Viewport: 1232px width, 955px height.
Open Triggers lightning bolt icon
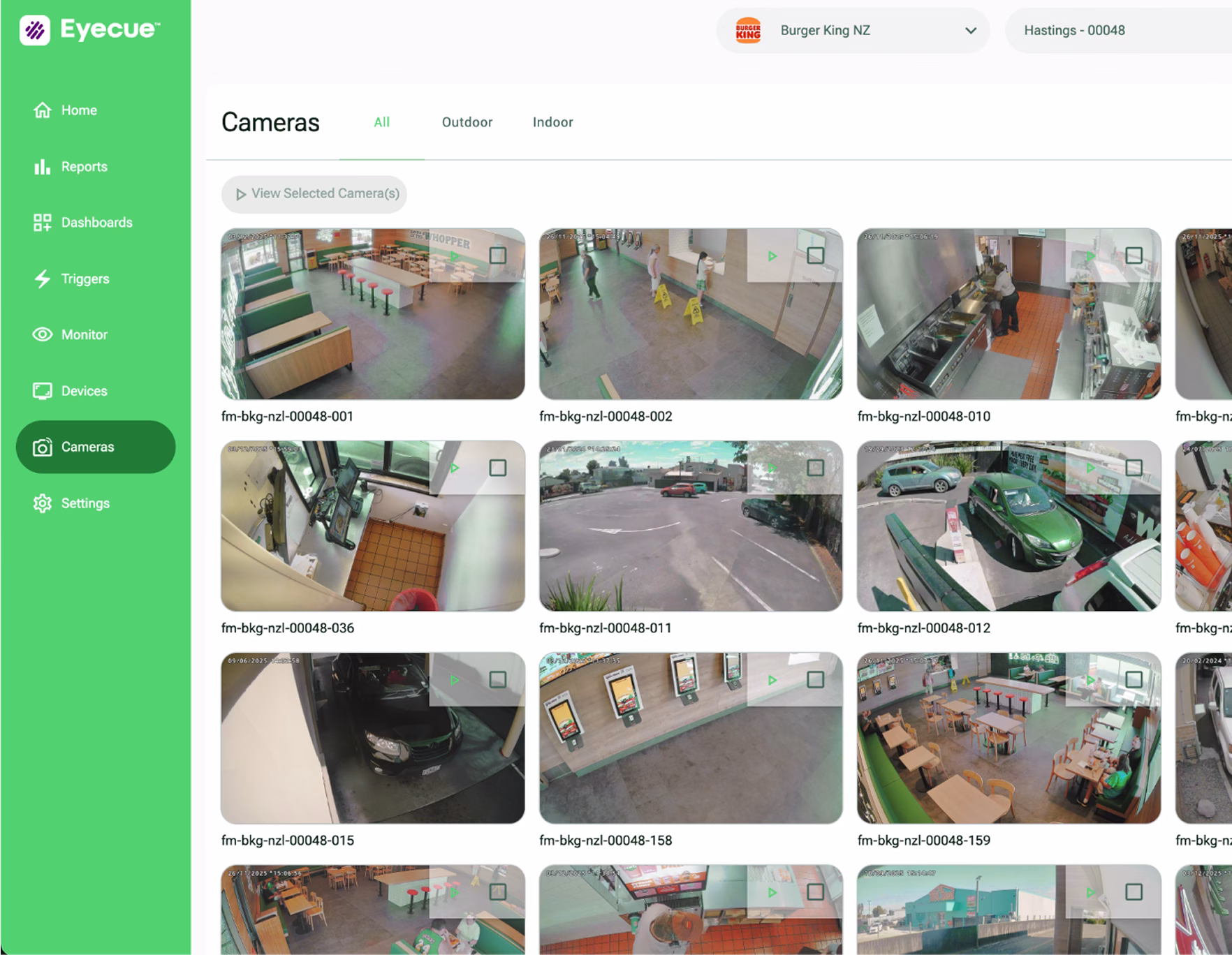click(42, 279)
